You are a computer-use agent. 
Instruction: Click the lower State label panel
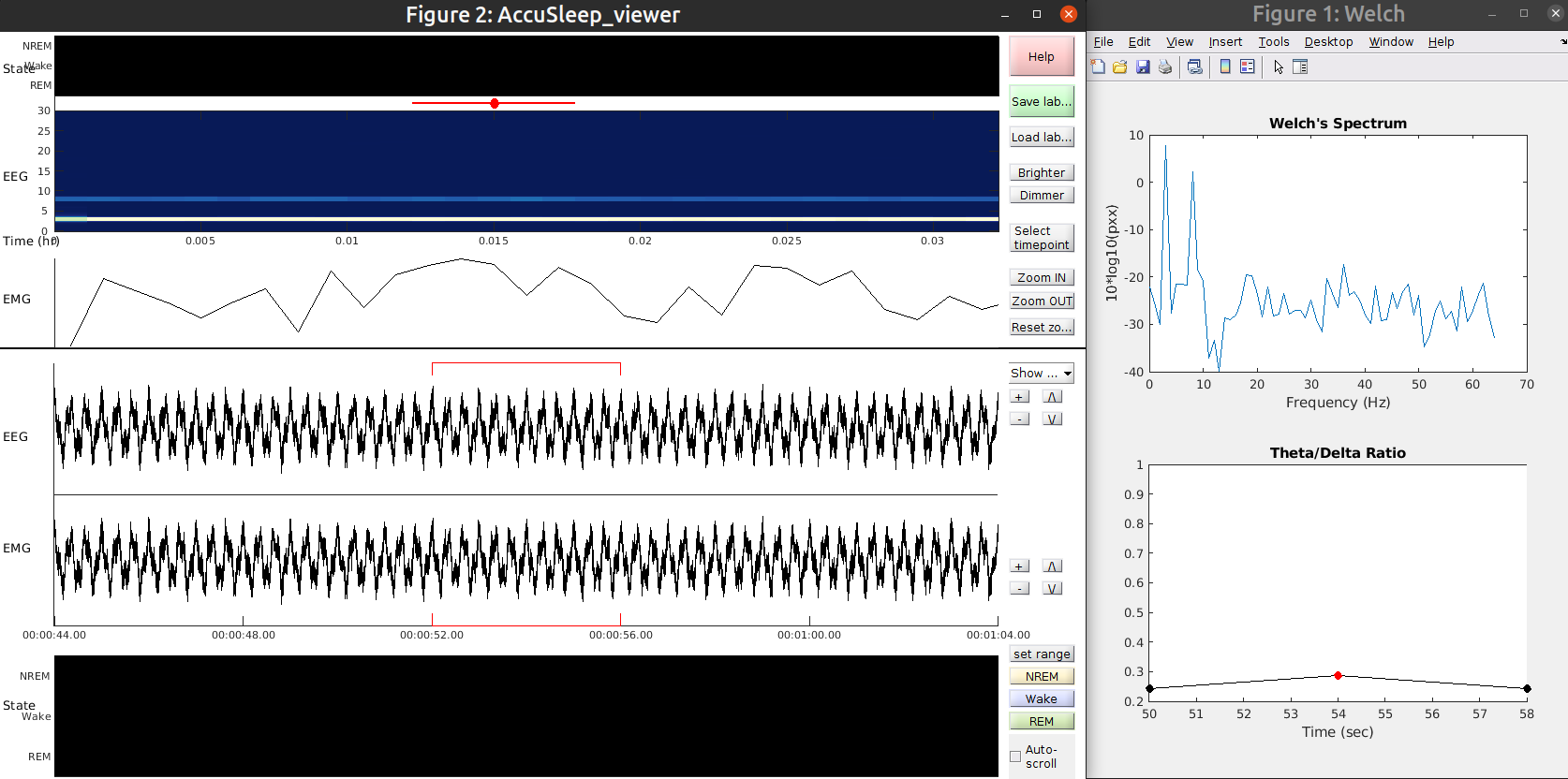[526, 715]
